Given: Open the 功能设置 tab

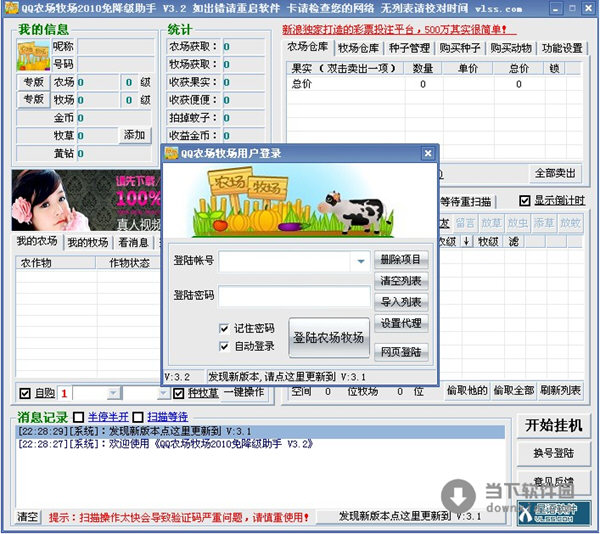Looking at the screenshot, I should click(562, 48).
